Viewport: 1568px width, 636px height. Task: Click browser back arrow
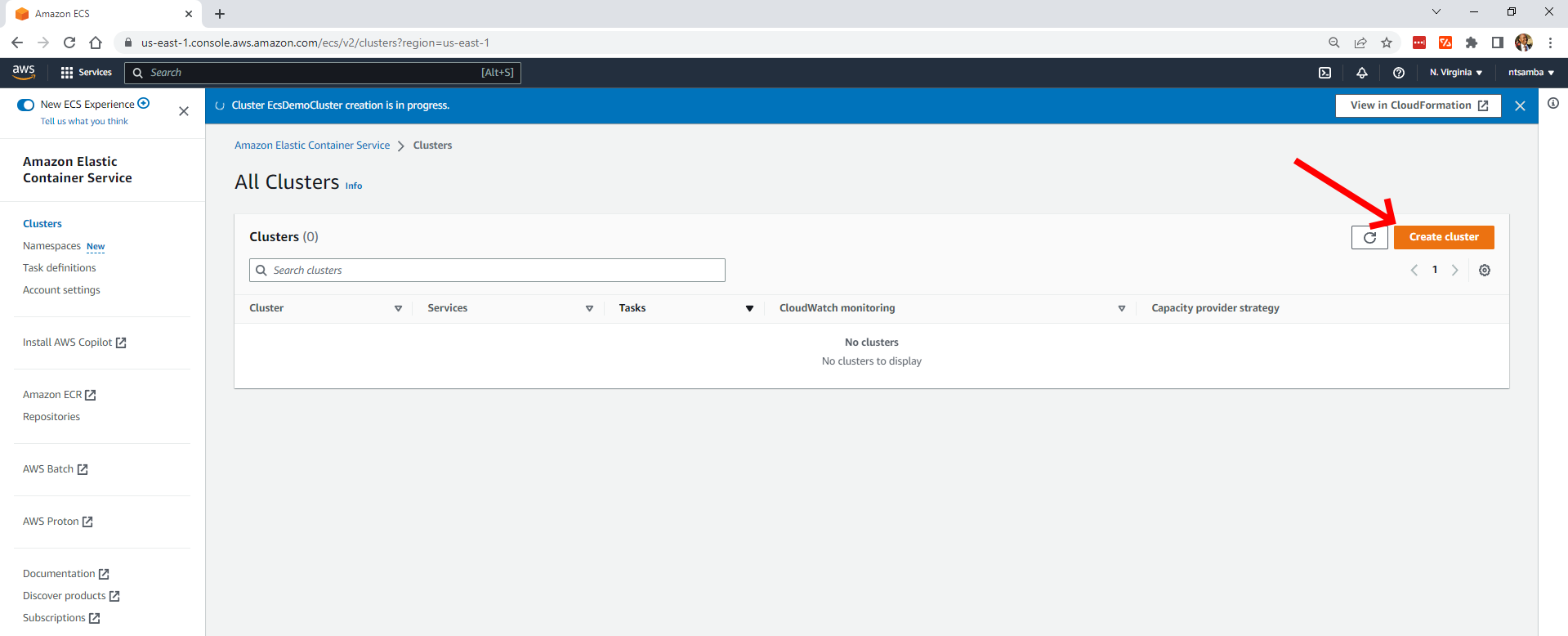17,43
